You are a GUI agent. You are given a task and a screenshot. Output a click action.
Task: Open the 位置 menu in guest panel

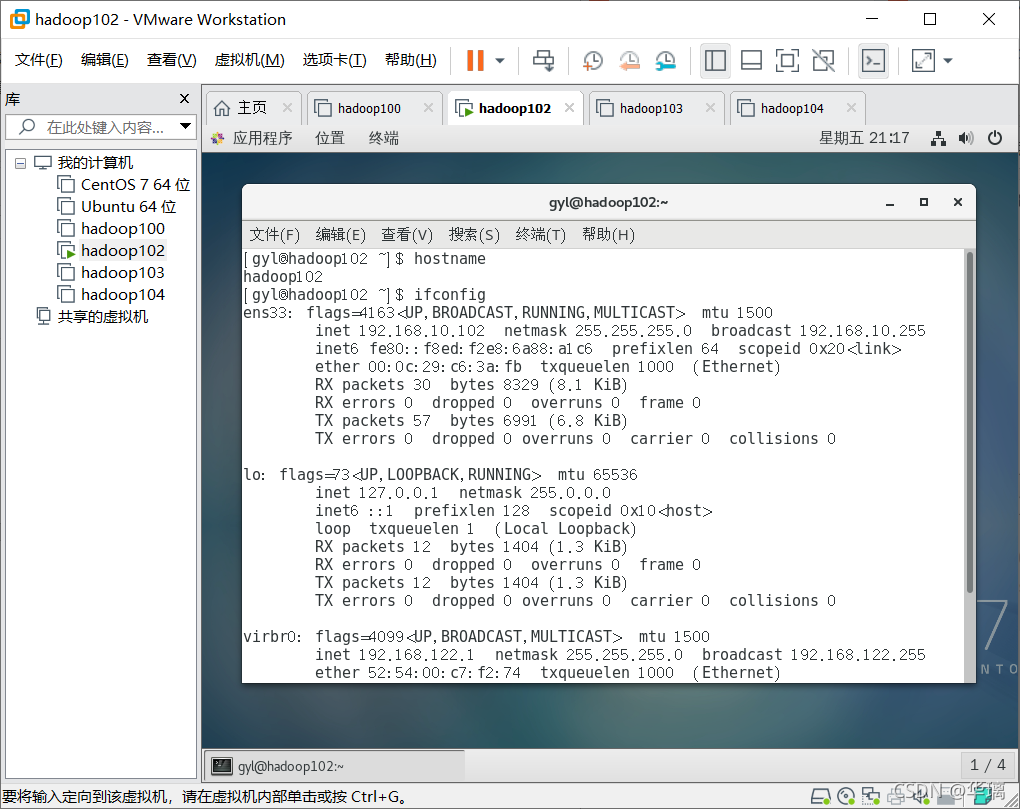point(330,138)
